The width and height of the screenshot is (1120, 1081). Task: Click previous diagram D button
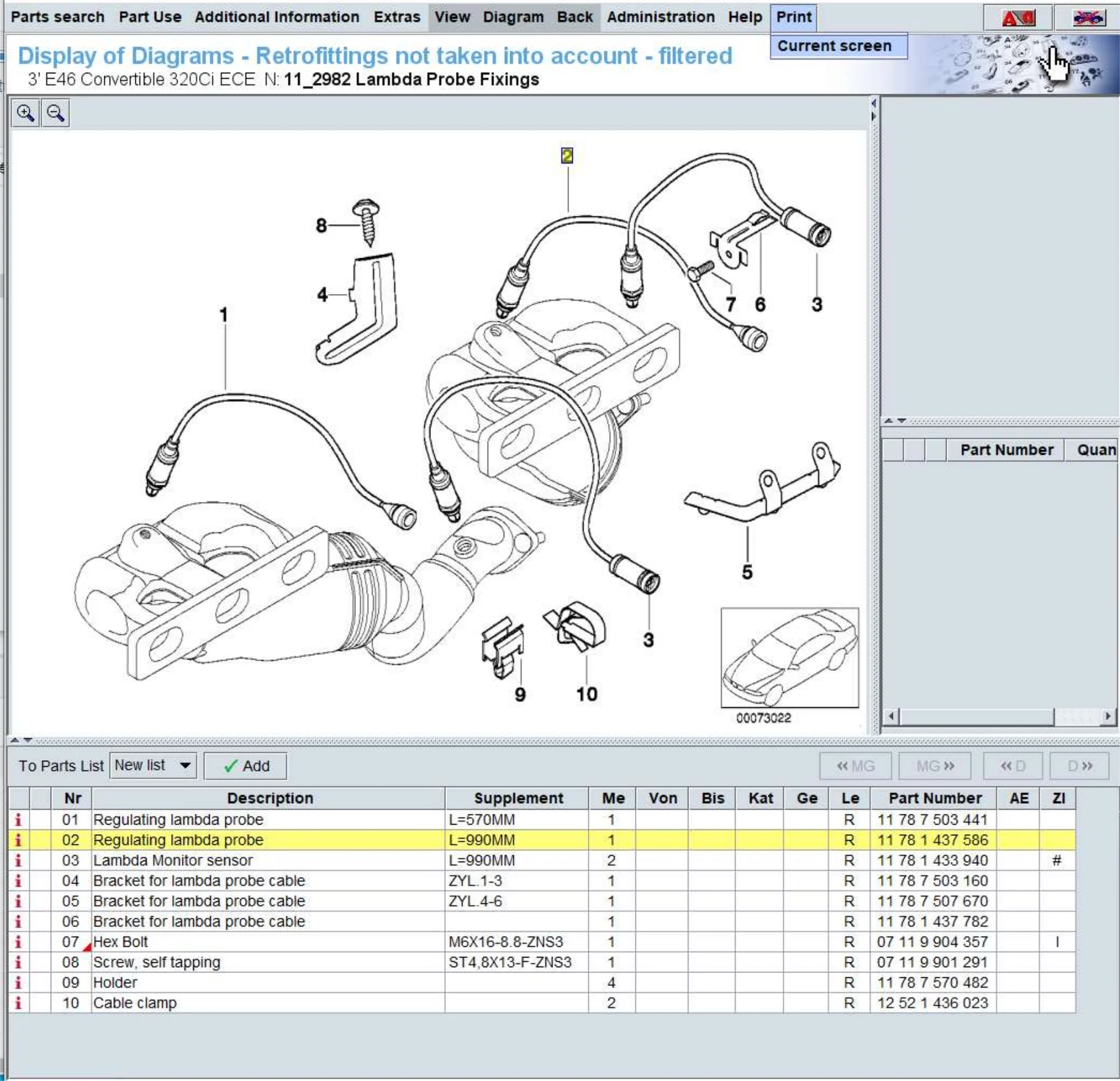click(x=1013, y=766)
